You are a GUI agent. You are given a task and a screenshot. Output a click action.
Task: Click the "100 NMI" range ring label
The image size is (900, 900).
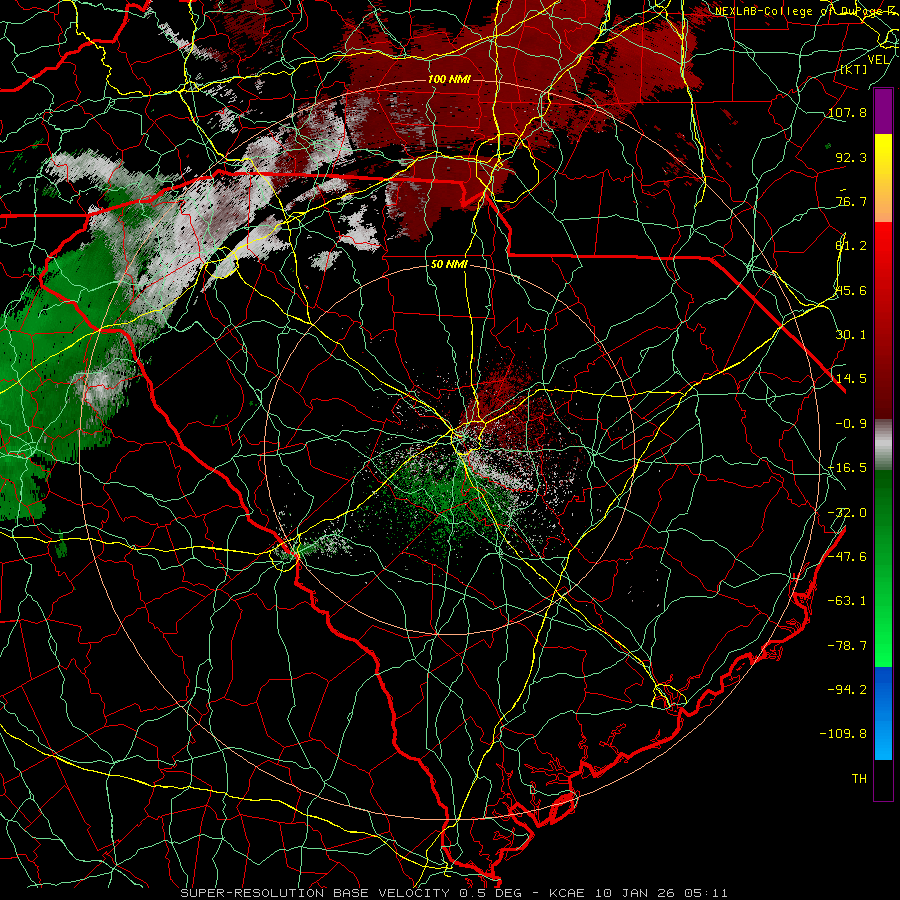[449, 79]
